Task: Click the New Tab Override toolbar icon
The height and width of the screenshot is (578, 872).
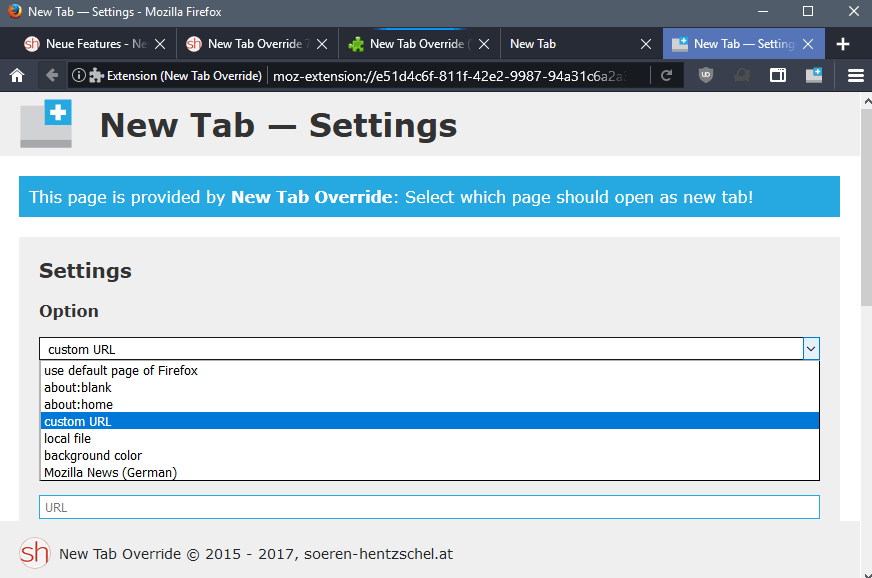Action: coord(814,75)
